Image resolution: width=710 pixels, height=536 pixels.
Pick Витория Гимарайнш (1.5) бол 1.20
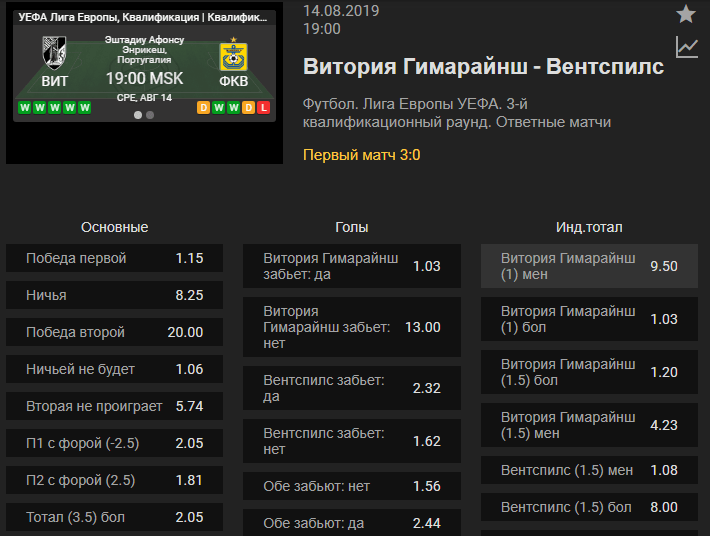click(589, 372)
